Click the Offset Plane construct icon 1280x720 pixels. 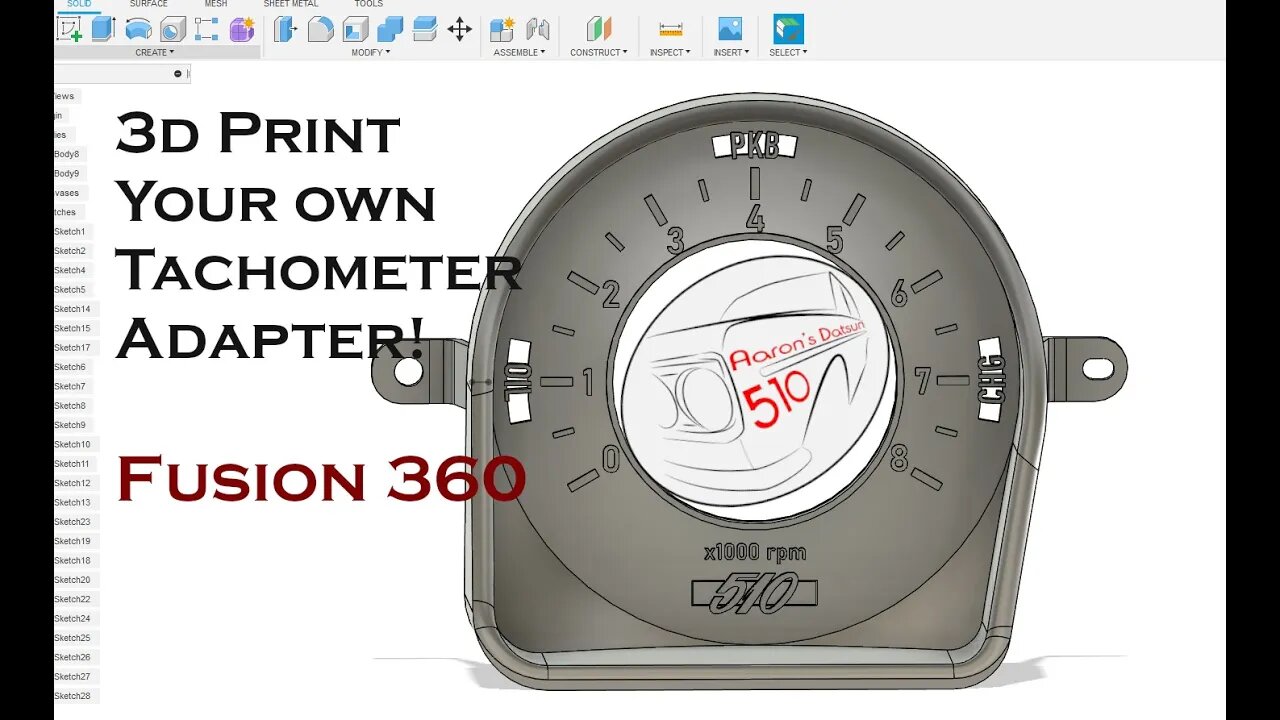[x=599, y=29]
